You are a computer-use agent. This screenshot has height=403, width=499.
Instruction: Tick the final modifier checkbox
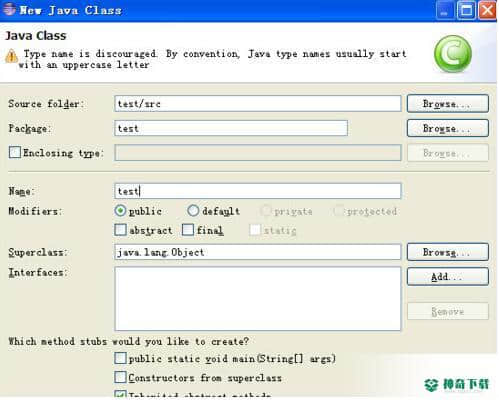(188, 230)
